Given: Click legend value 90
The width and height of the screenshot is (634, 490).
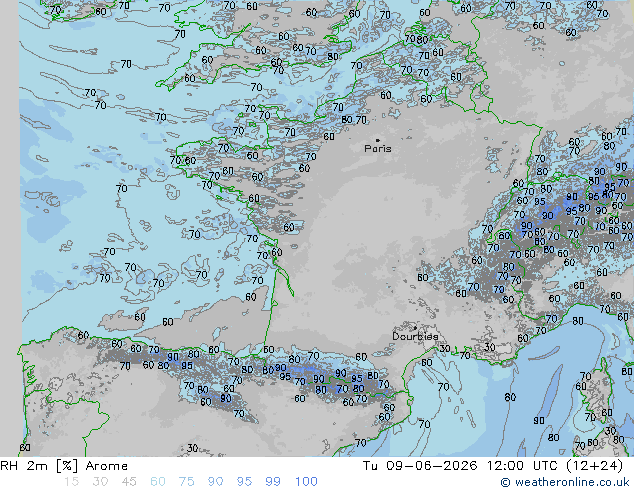Looking at the screenshot, I should [215, 482].
